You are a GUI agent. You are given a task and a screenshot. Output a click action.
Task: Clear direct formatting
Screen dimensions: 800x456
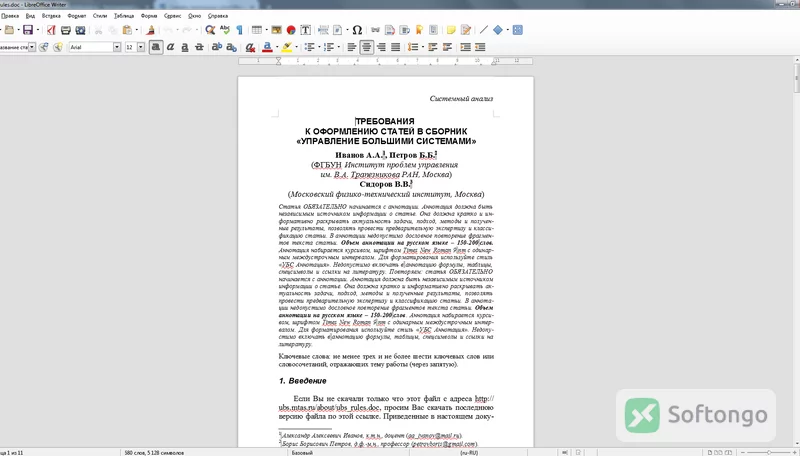point(250,47)
